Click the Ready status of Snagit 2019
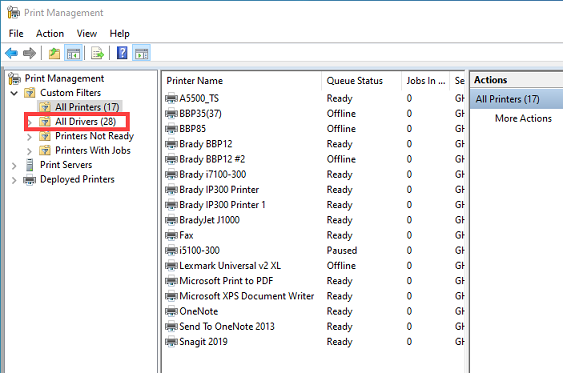The image size is (563, 373). (x=339, y=342)
